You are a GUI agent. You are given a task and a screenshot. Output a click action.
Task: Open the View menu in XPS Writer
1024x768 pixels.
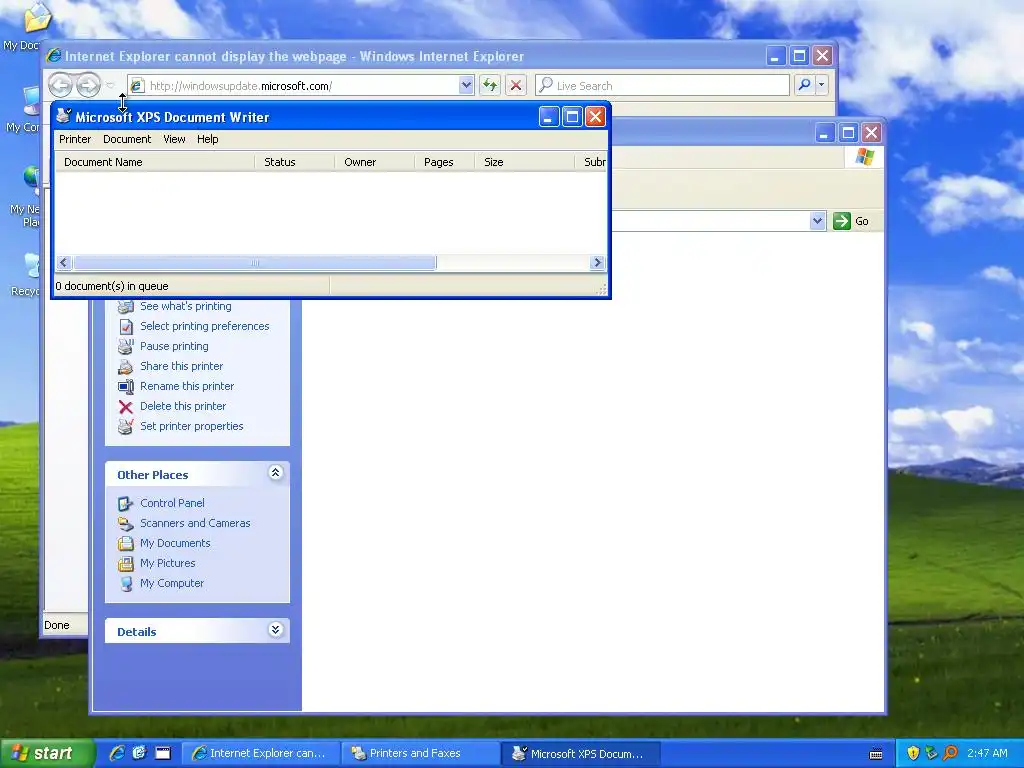coord(174,139)
